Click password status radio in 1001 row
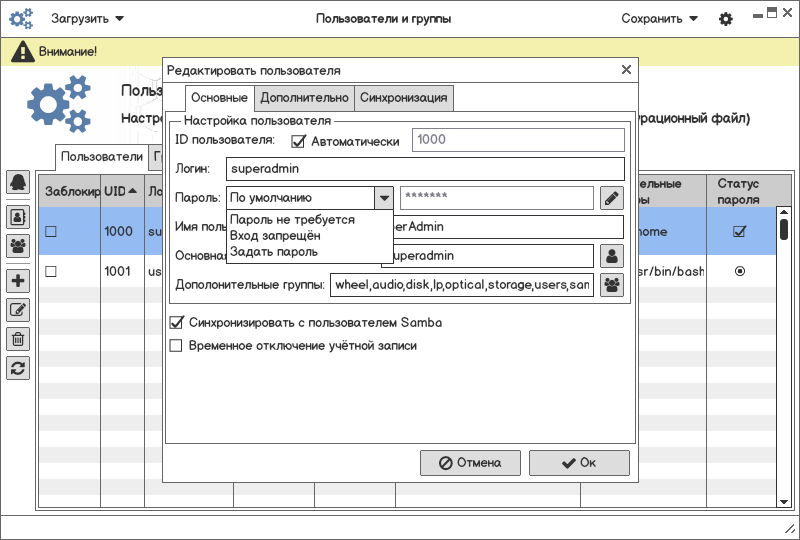This screenshot has height=540, width=800. [x=740, y=272]
